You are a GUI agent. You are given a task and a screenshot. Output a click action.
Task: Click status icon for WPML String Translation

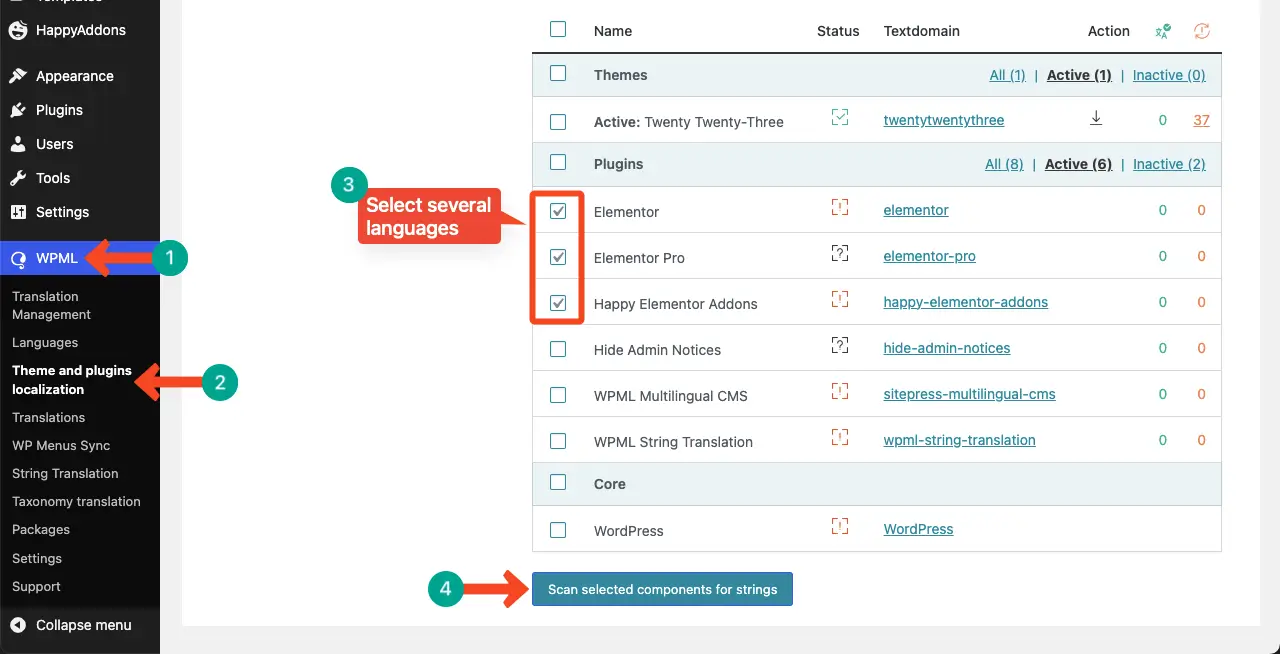pyautogui.click(x=840, y=437)
